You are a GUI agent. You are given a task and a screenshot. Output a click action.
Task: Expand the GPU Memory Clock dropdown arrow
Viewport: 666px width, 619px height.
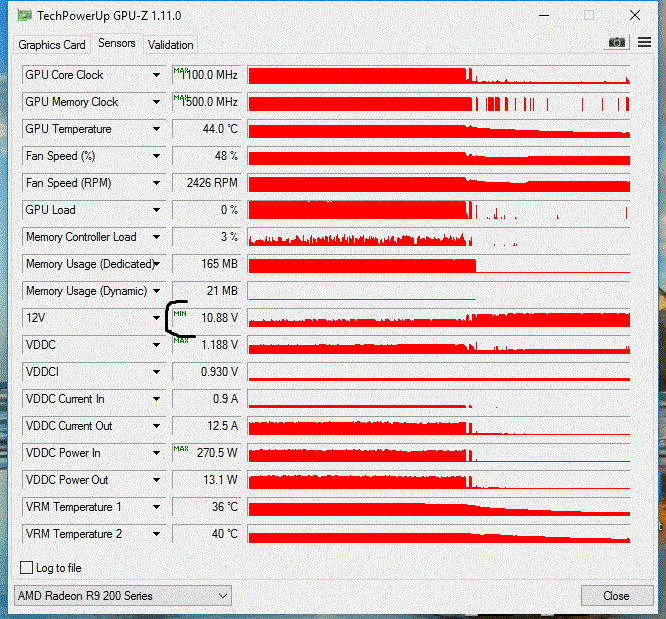tap(156, 102)
